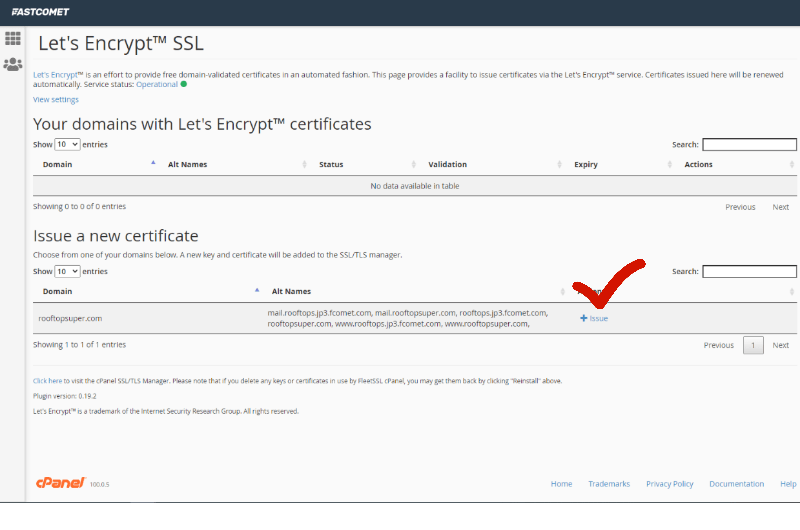Click the Let's Encrypt SSL page title
Screen dimensions: 800x530
[x=121, y=43]
